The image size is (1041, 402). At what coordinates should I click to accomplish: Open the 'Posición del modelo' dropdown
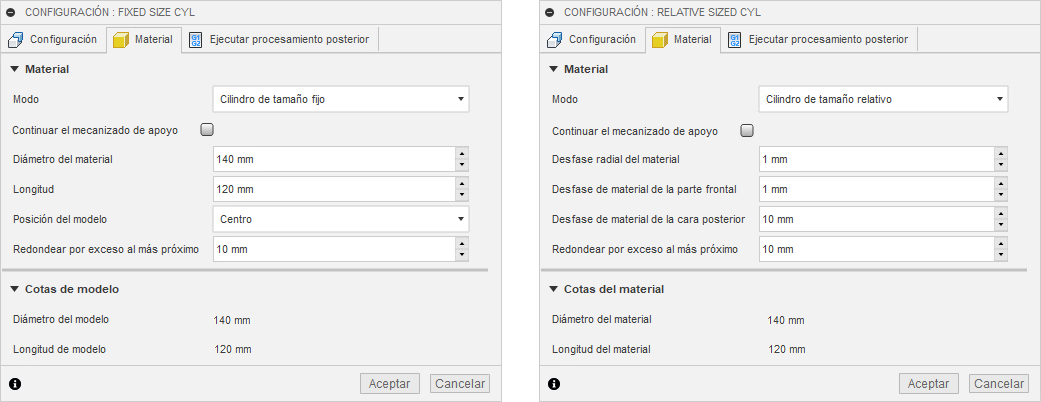[341, 218]
